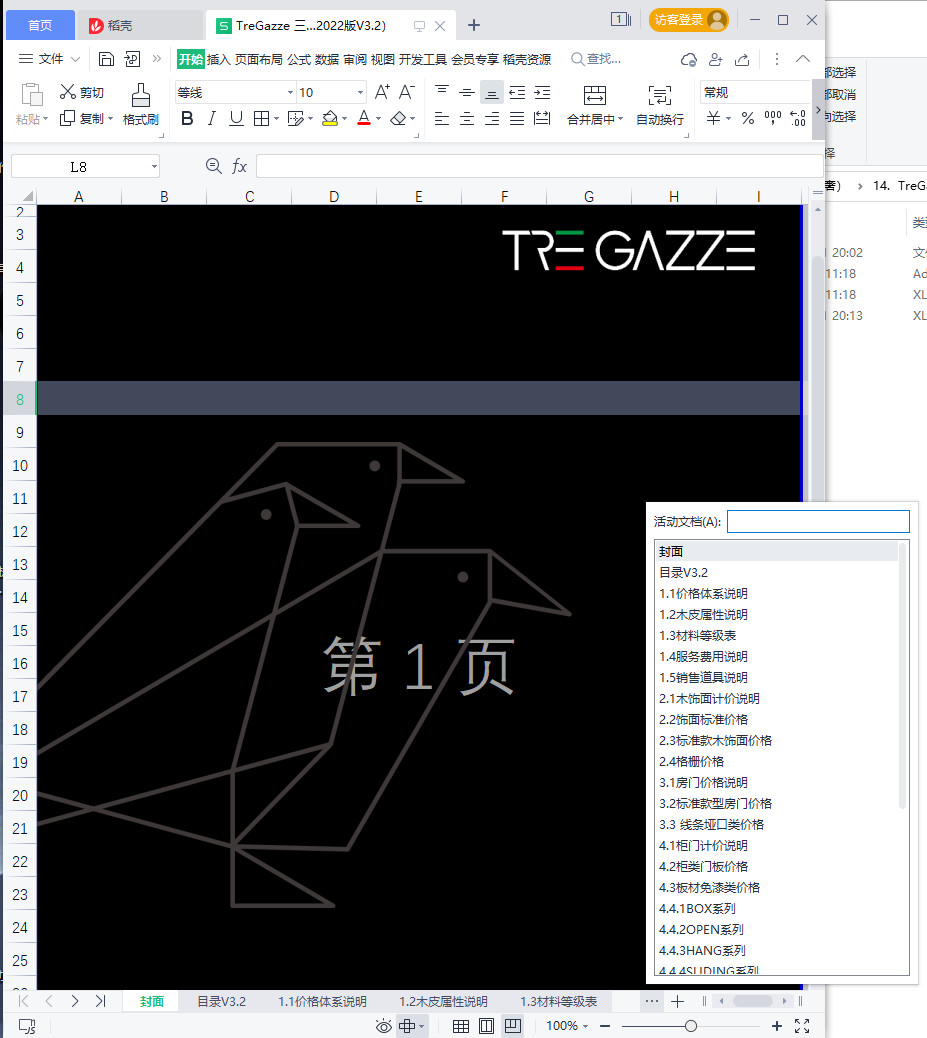This screenshot has width=927, height=1038.
Task: Add a new sheet with plus button
Action: click(x=677, y=1002)
